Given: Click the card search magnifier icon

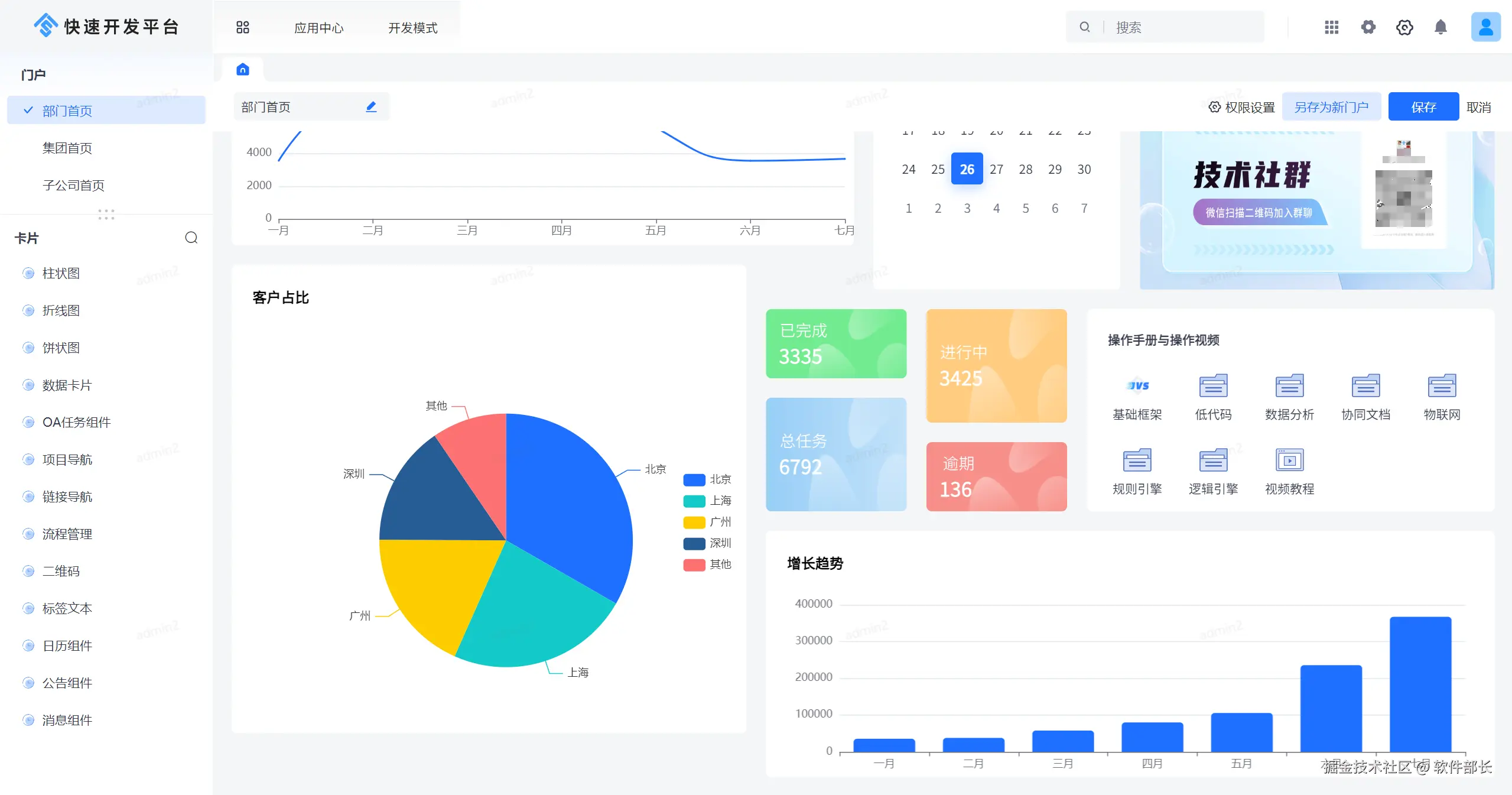Looking at the screenshot, I should (x=191, y=238).
